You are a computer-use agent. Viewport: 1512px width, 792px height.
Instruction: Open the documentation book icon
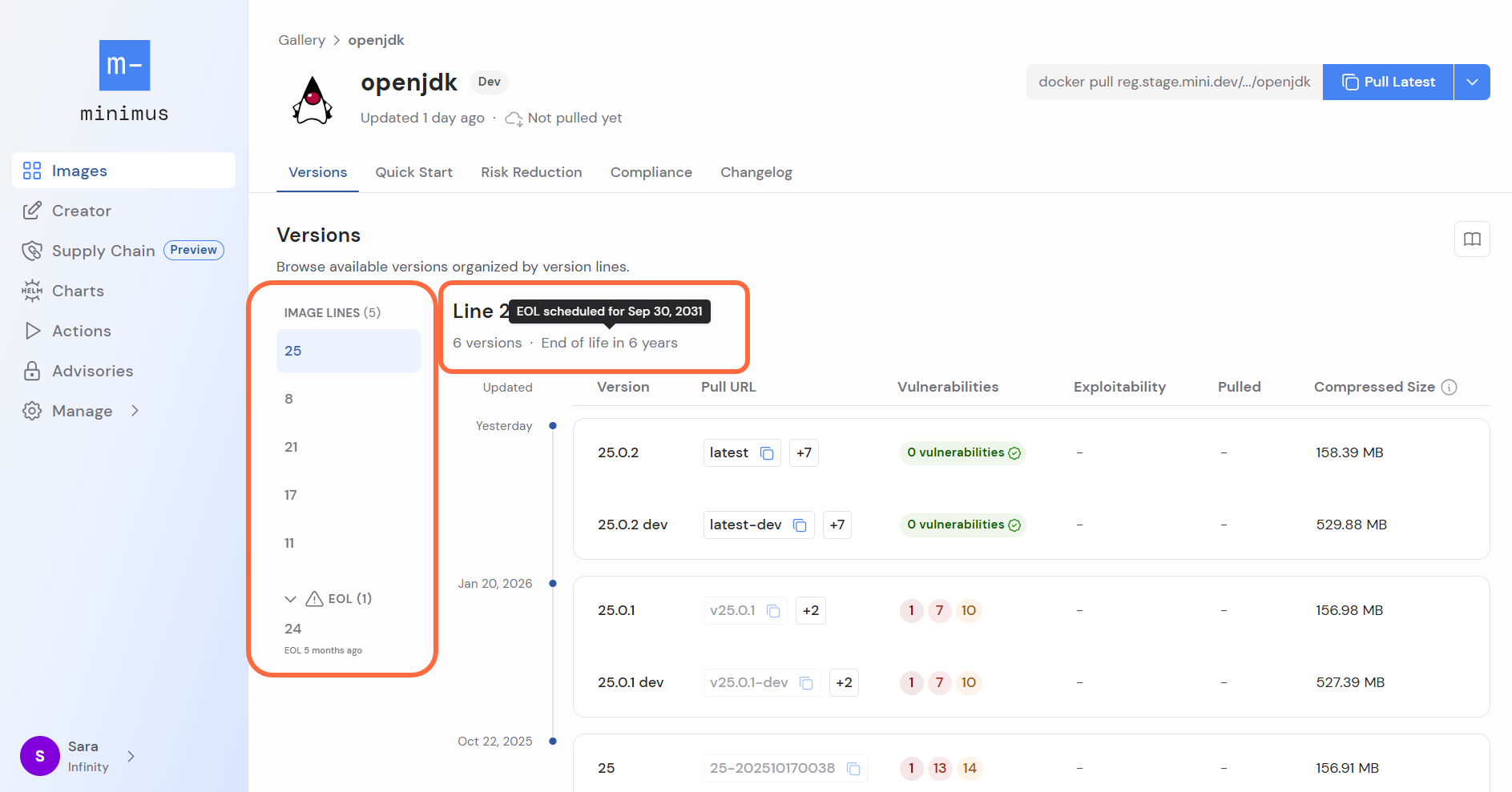1472,239
